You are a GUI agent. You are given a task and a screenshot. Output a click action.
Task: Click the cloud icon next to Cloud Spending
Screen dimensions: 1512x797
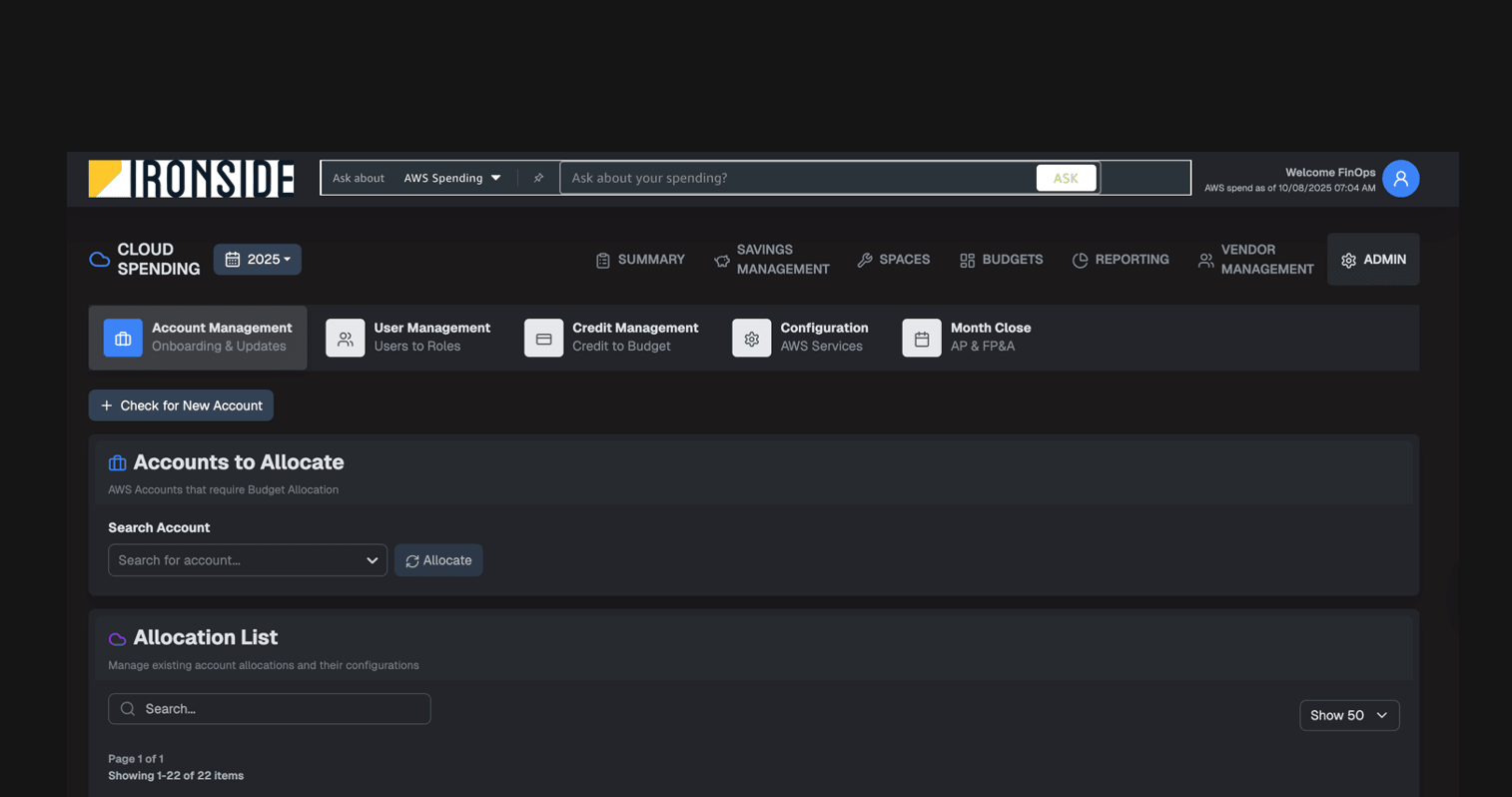pyautogui.click(x=99, y=259)
